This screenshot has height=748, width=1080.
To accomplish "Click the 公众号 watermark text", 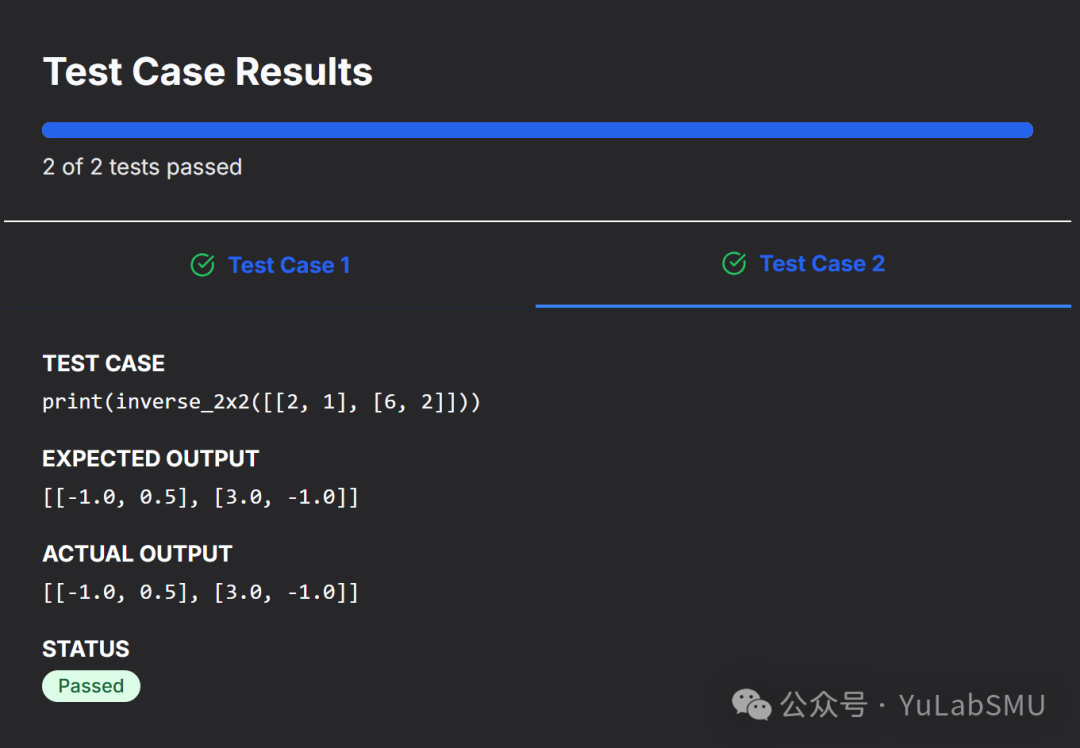I will (x=824, y=705).
